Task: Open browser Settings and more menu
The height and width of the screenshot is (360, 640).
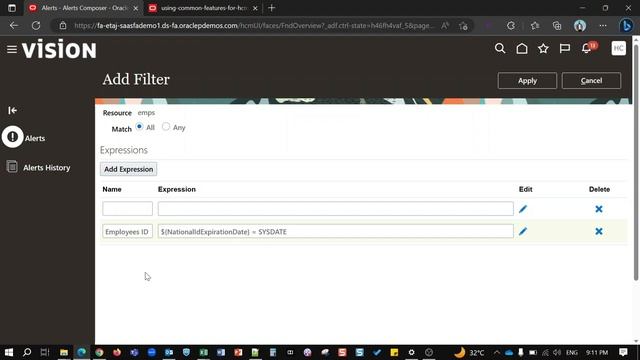Action: click(603, 26)
